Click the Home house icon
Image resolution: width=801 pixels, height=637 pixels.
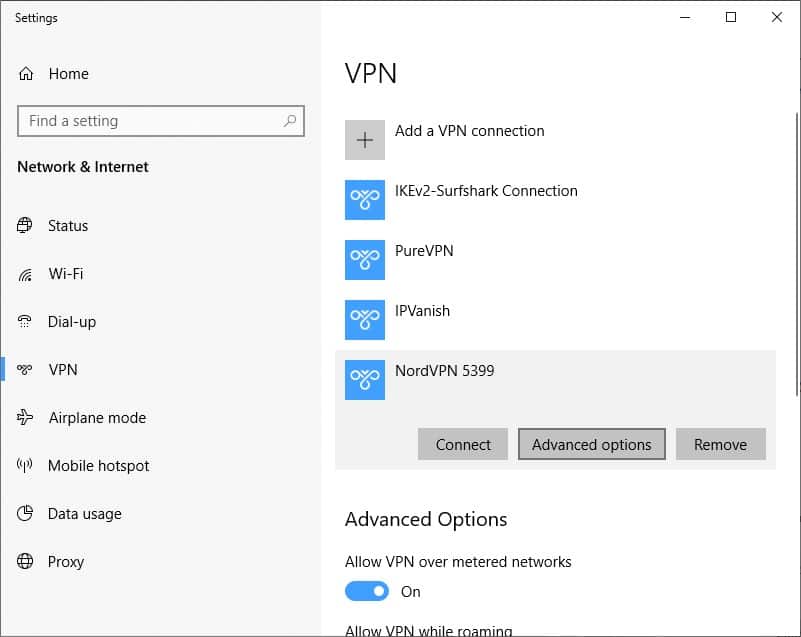(x=26, y=74)
